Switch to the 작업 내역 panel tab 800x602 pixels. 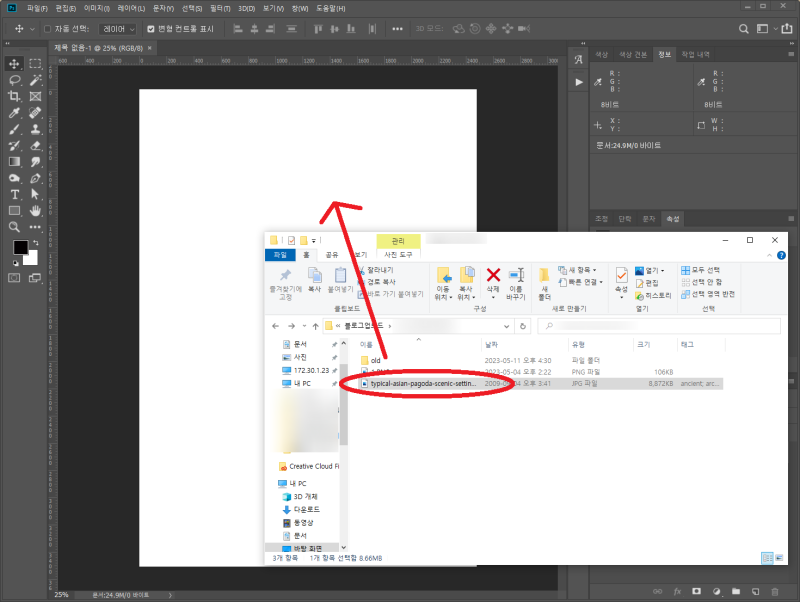click(695, 55)
